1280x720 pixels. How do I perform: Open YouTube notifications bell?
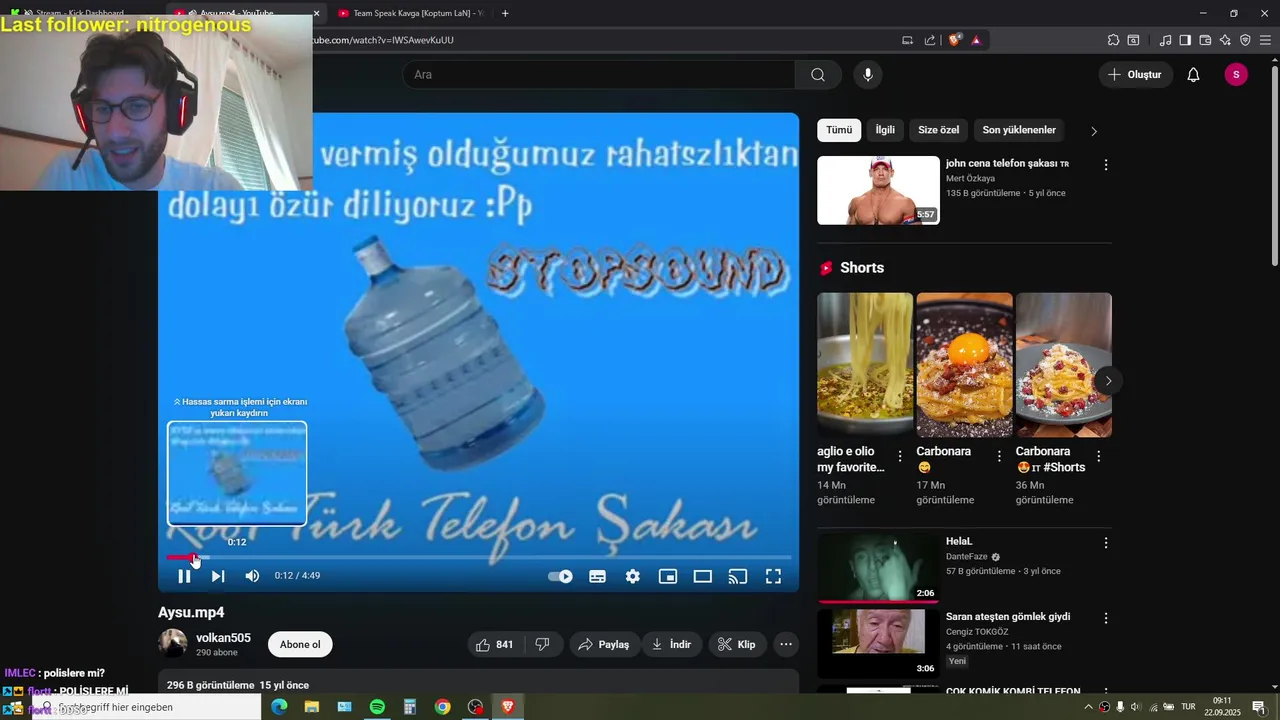1193,75
